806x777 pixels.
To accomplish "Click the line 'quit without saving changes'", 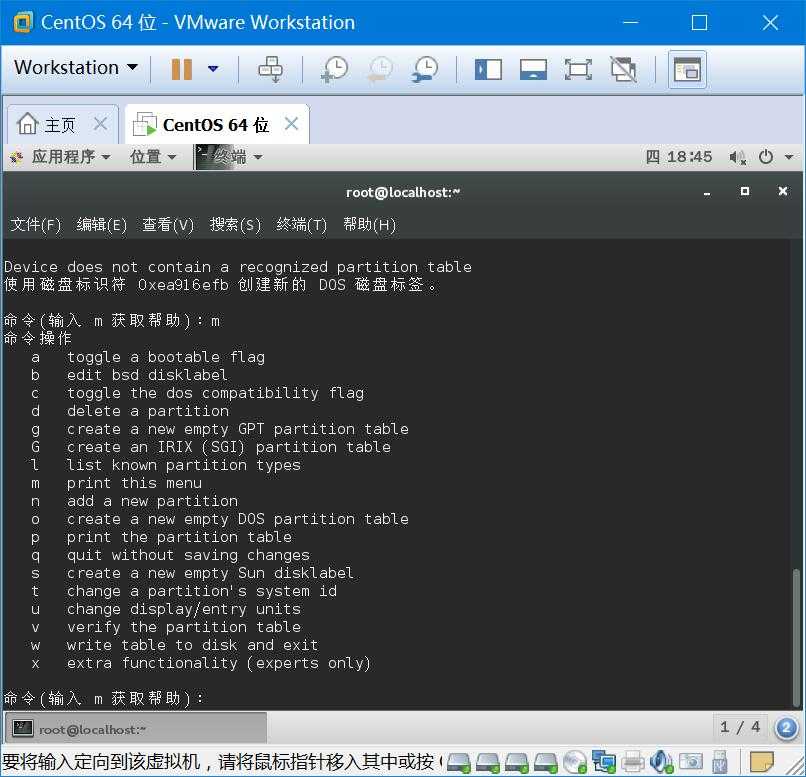I will (188, 555).
